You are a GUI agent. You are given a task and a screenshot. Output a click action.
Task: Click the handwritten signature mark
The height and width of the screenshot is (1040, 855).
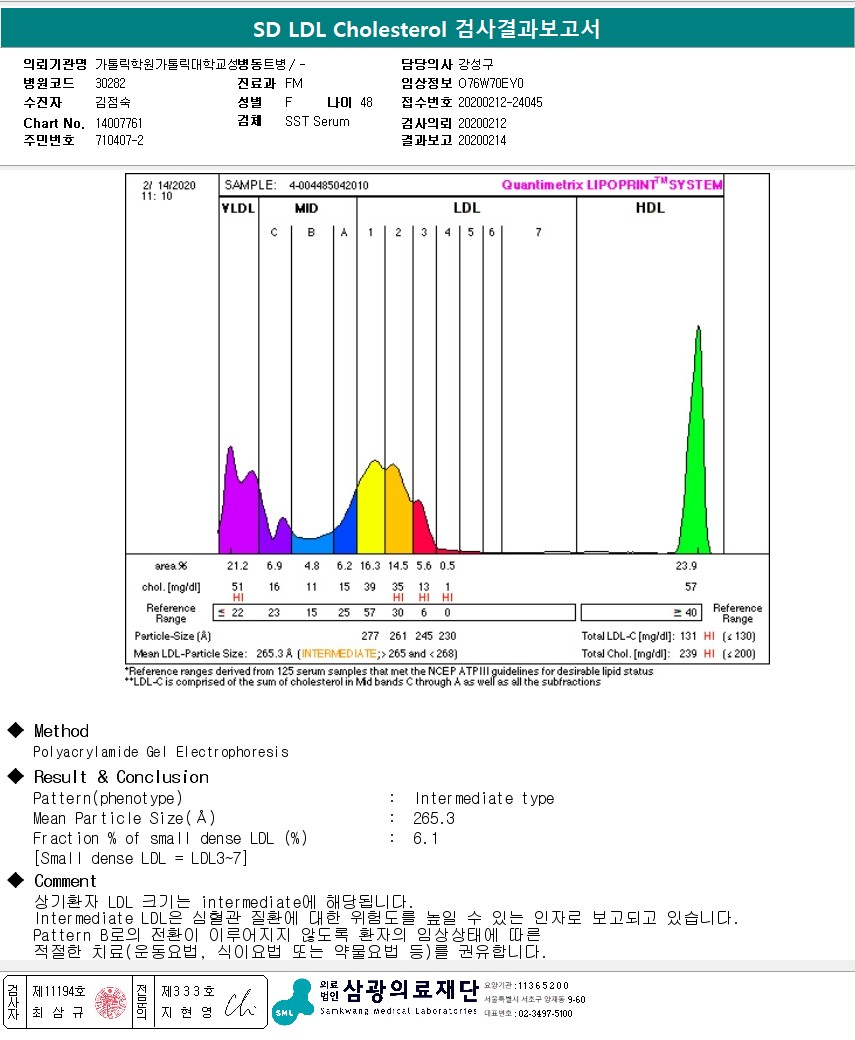[x=239, y=1004]
